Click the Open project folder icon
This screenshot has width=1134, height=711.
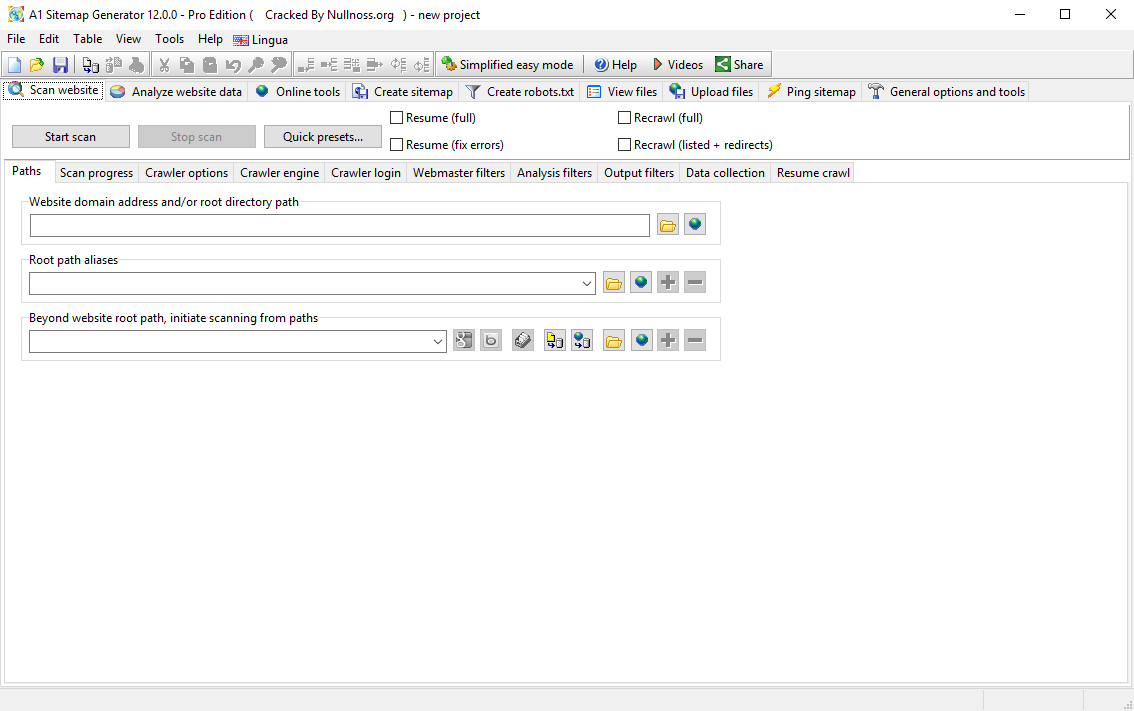point(37,65)
